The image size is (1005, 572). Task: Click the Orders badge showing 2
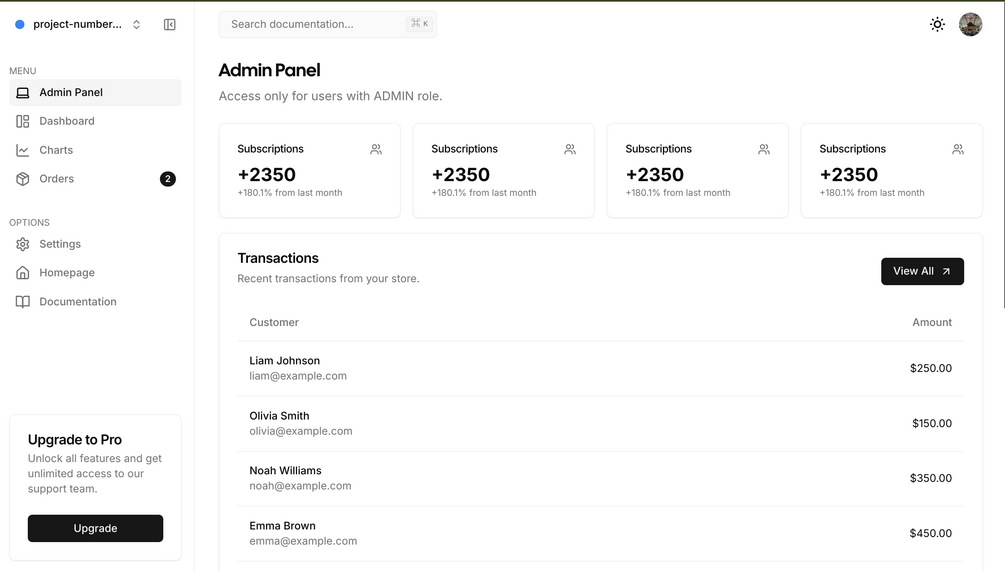[x=168, y=179]
